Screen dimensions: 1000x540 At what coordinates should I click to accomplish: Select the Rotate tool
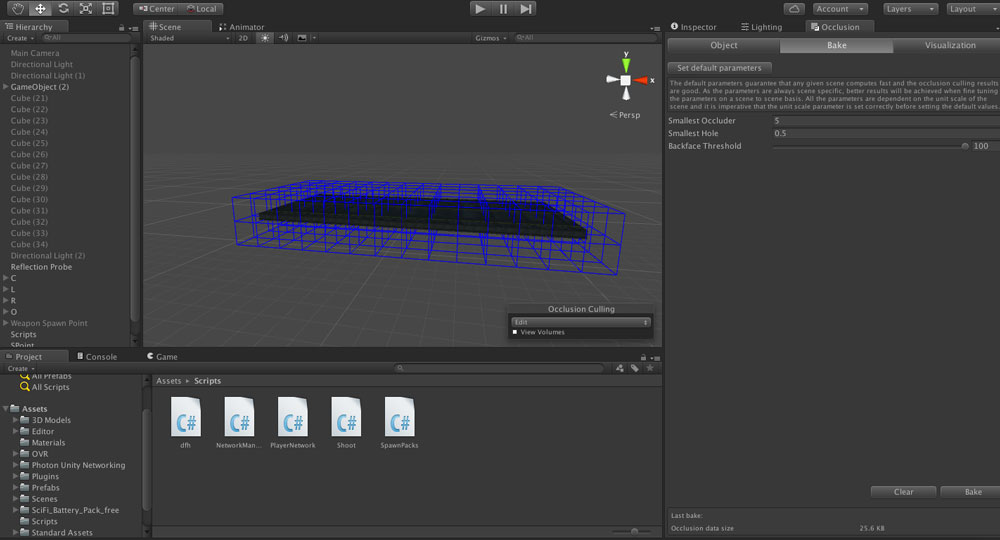pyautogui.click(x=63, y=8)
